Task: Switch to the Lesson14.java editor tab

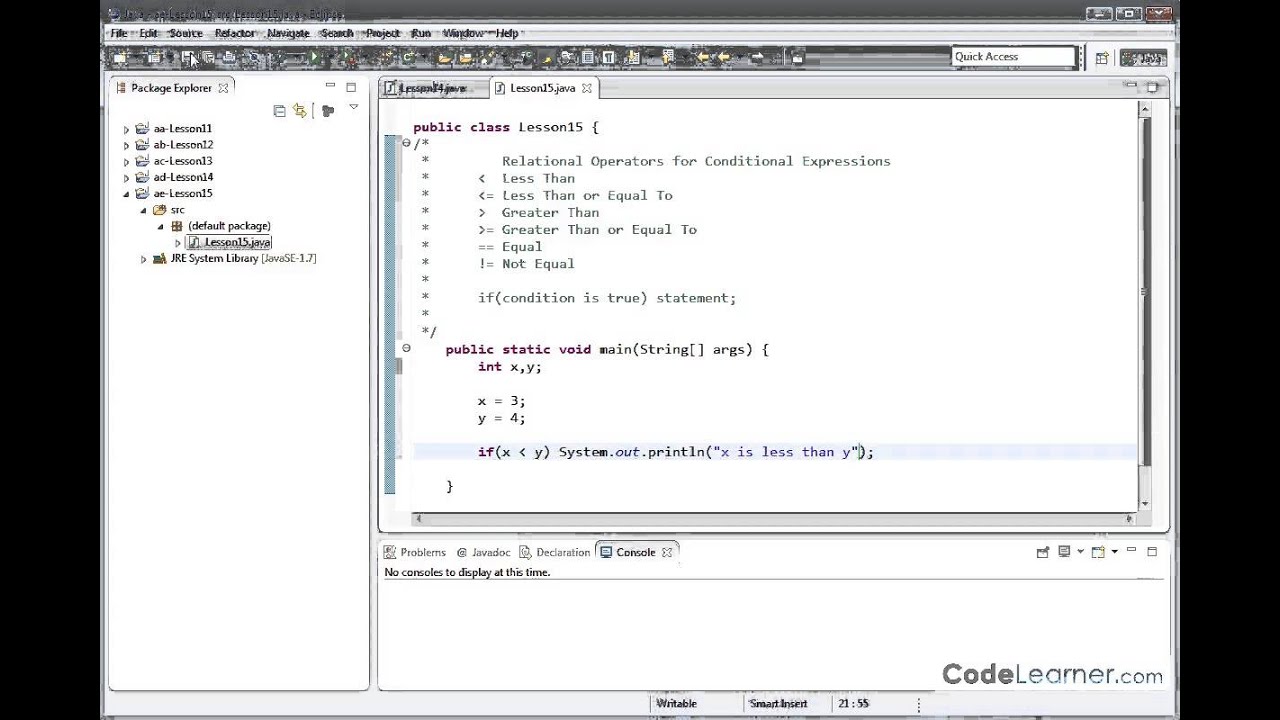Action: 434,88
